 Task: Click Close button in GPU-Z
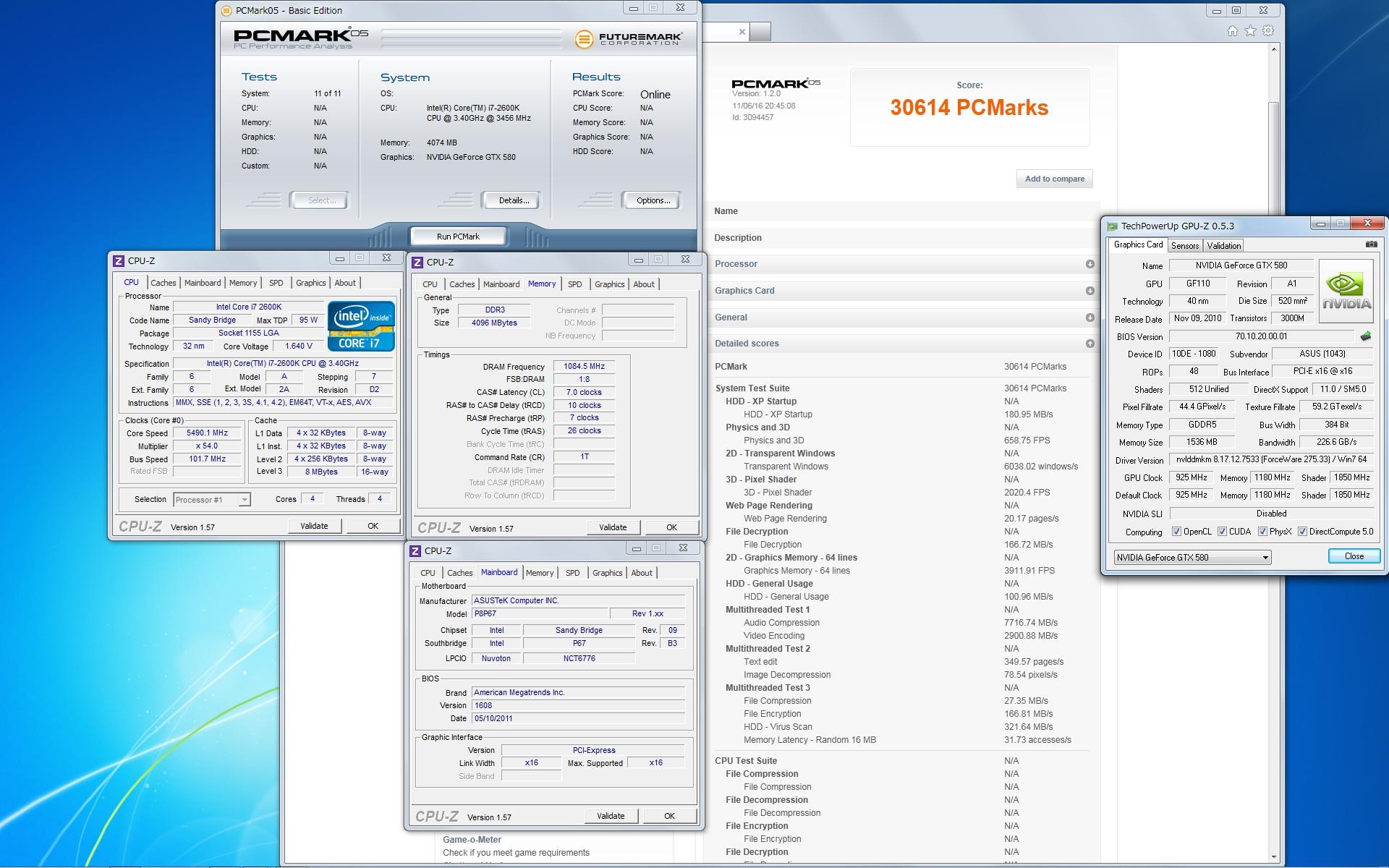pyautogui.click(x=1354, y=556)
